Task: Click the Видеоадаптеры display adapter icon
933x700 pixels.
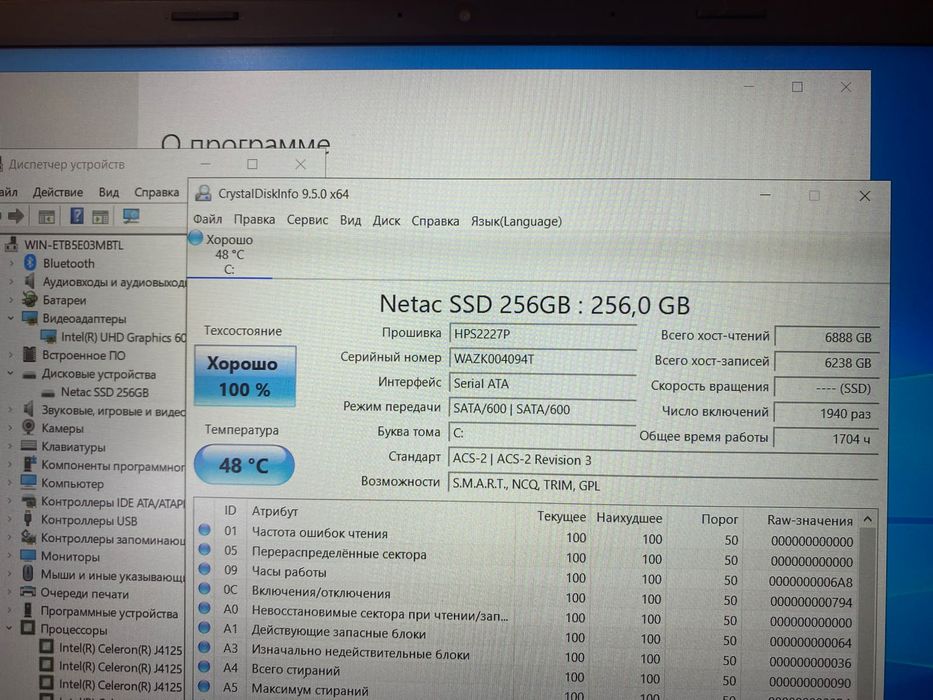Action: point(30,318)
